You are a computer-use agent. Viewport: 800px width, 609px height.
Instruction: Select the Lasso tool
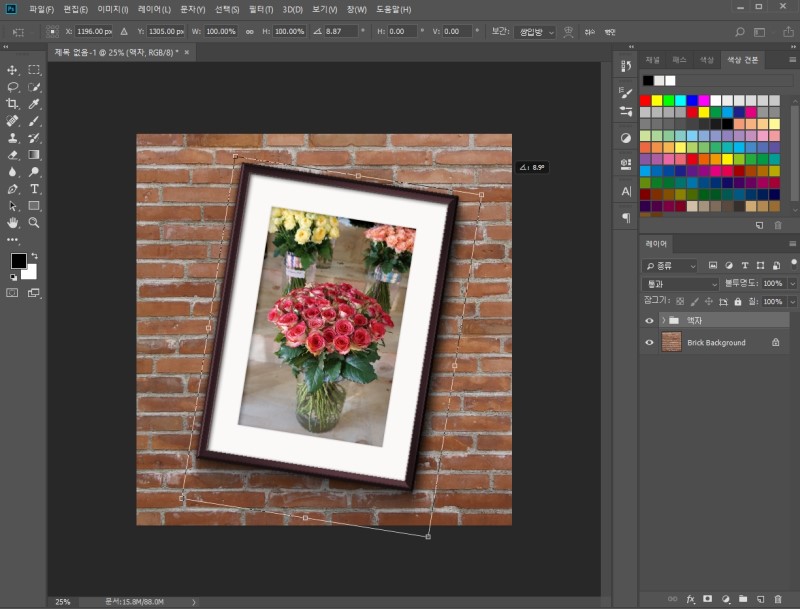(x=13, y=87)
